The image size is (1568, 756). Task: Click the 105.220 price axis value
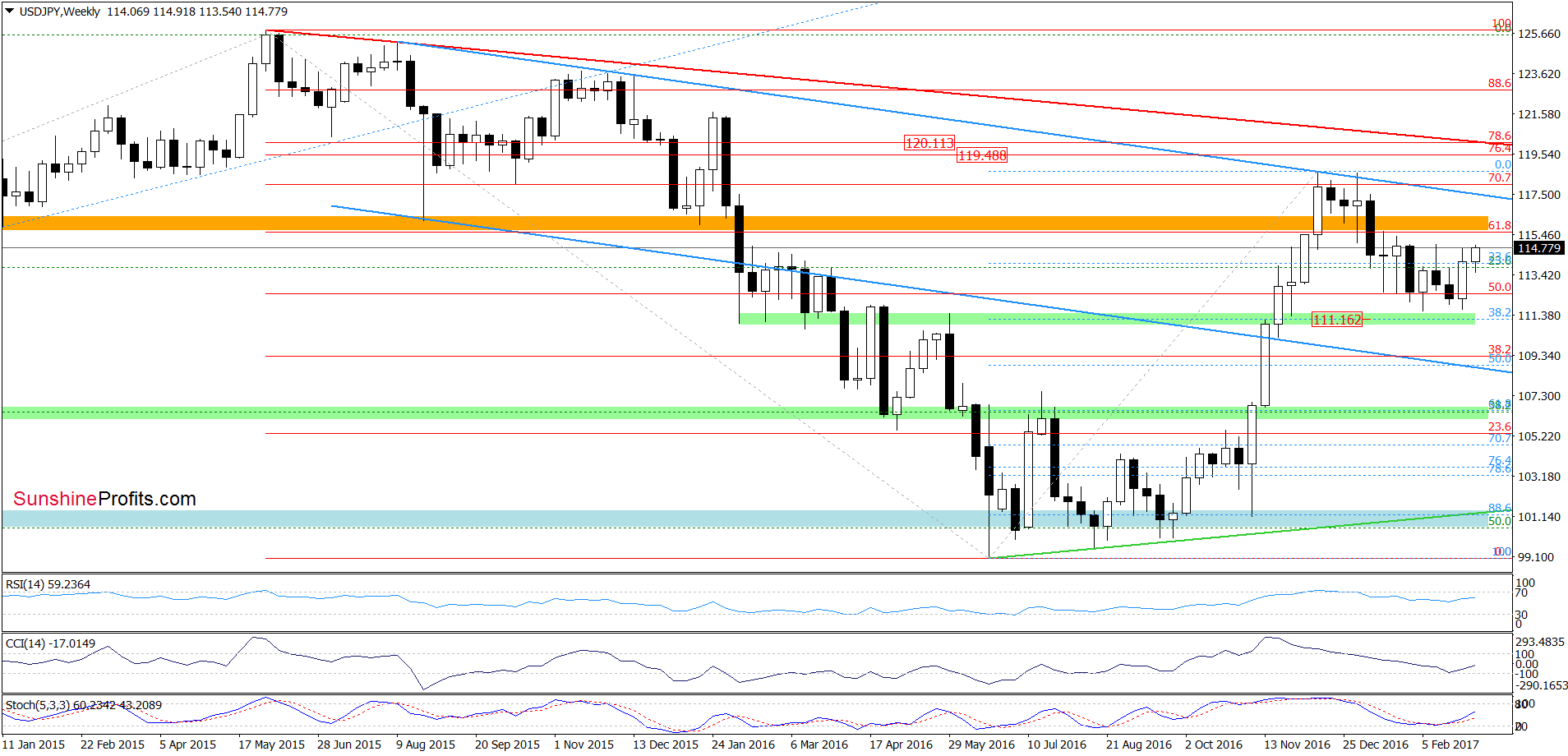1539,436
